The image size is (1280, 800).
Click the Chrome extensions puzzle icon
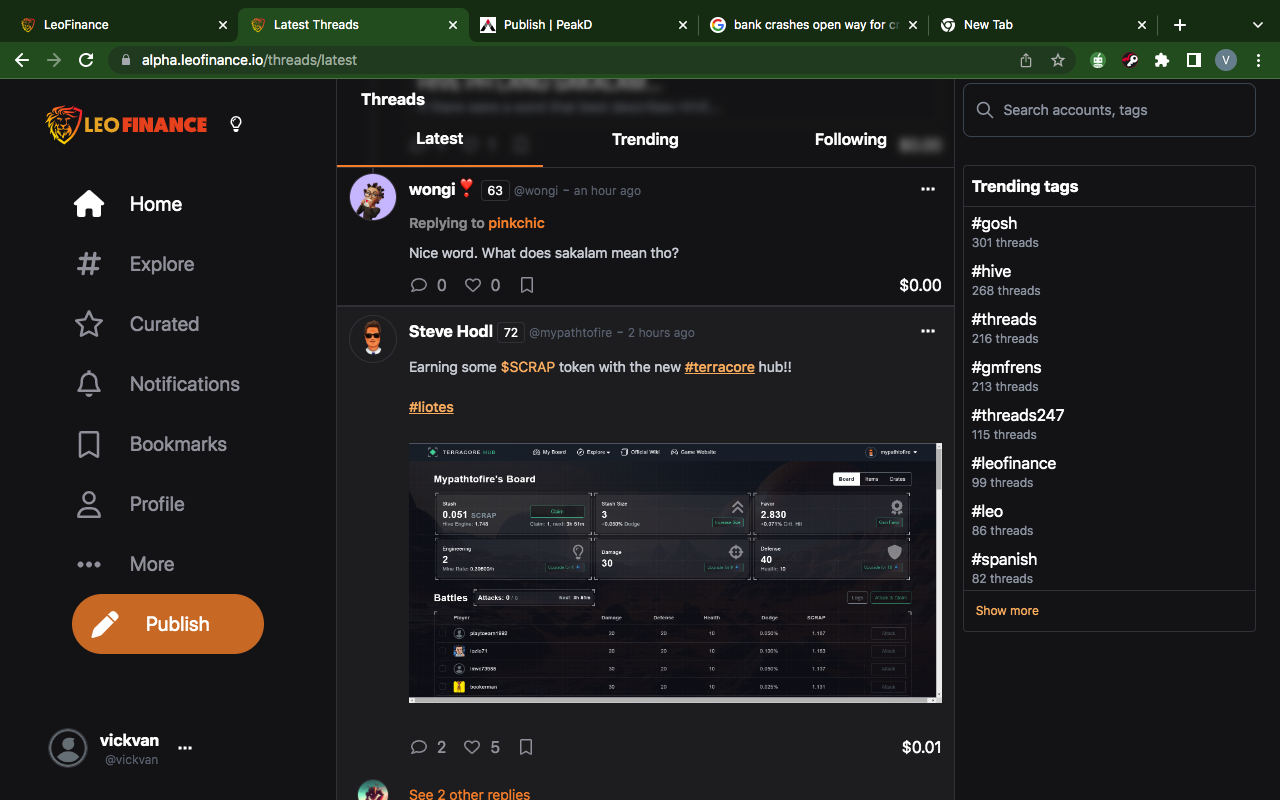pyautogui.click(x=1161, y=60)
